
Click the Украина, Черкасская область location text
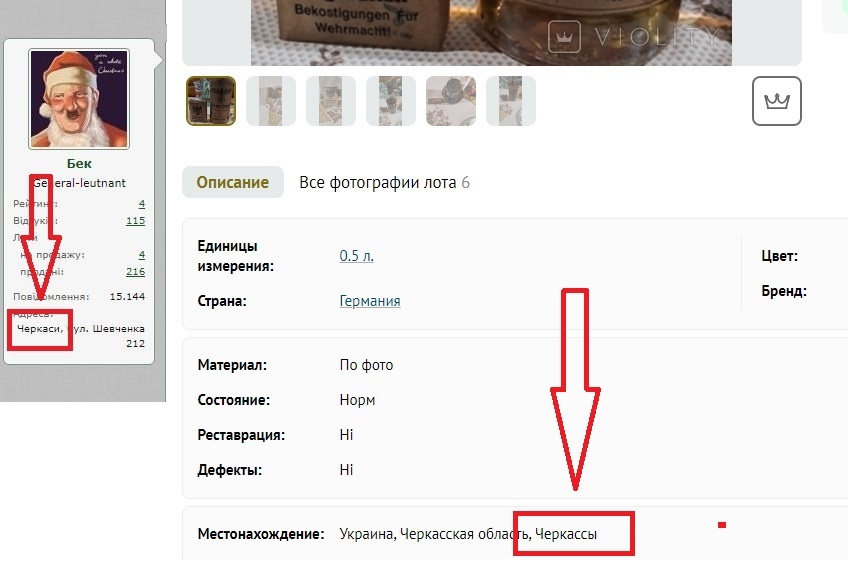pyautogui.click(x=434, y=534)
